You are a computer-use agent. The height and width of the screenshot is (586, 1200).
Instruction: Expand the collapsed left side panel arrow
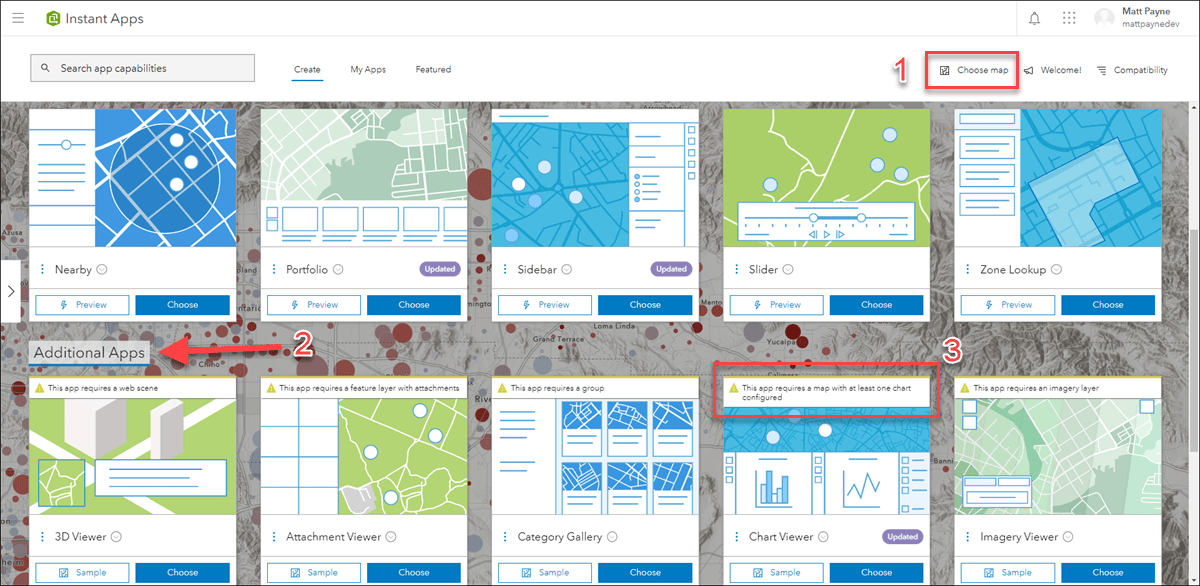click(x=11, y=291)
